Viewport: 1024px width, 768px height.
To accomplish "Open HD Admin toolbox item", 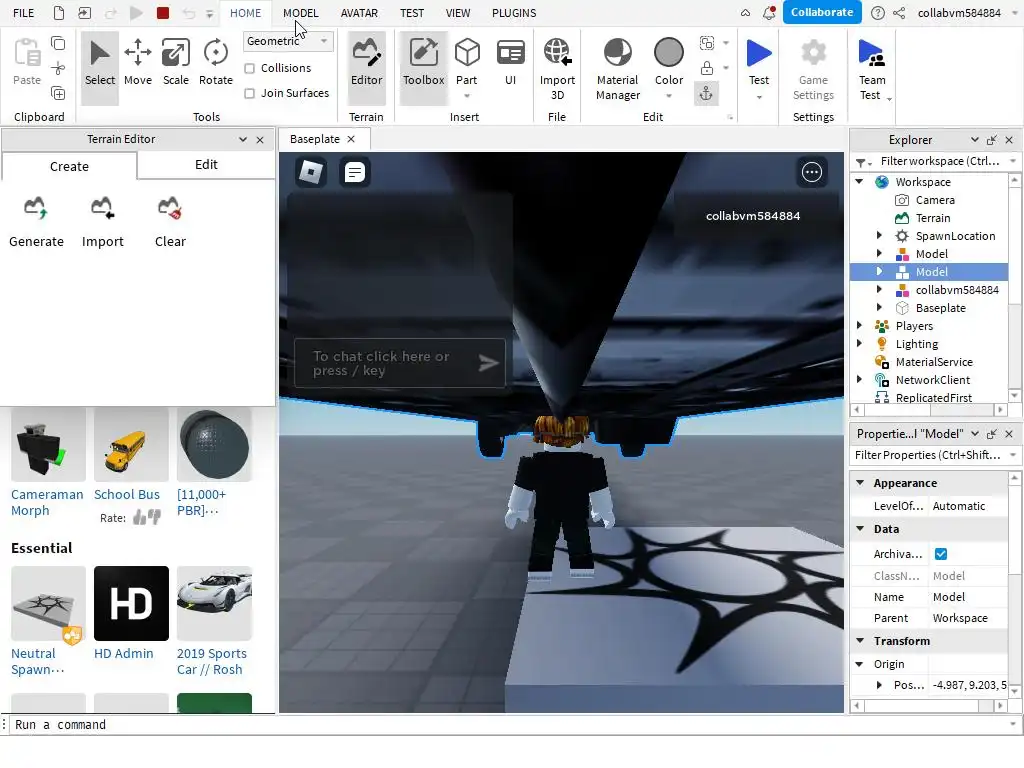I will click(131, 603).
